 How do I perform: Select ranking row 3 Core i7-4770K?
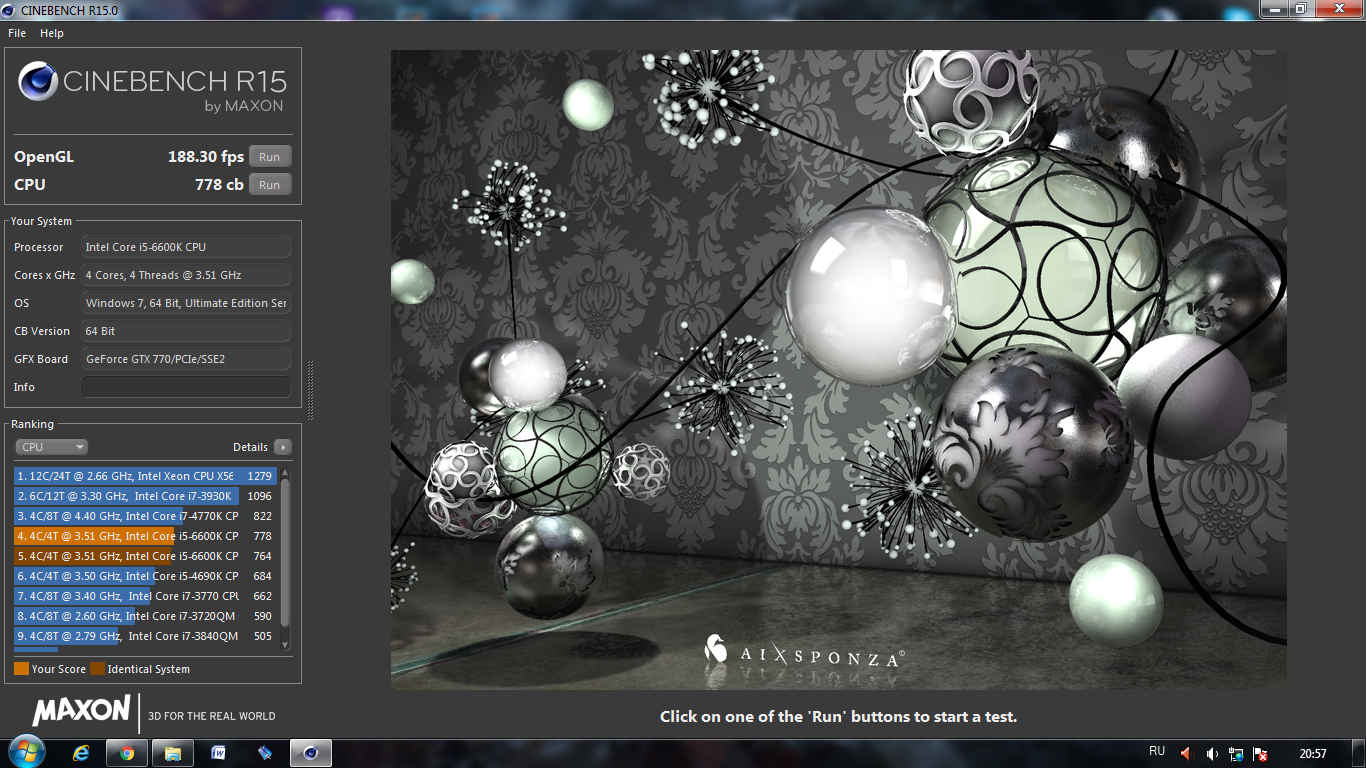point(145,516)
